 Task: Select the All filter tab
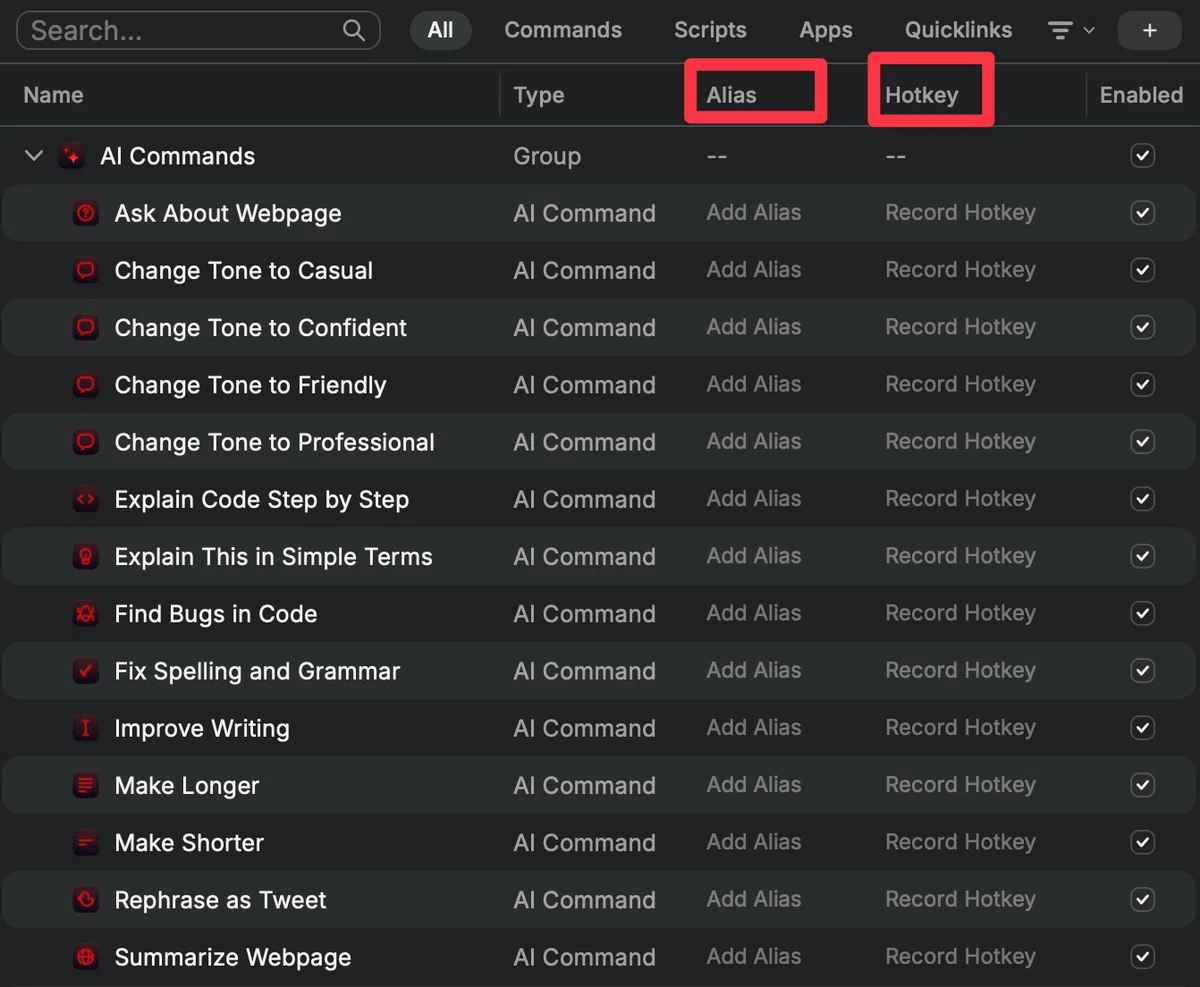440,30
